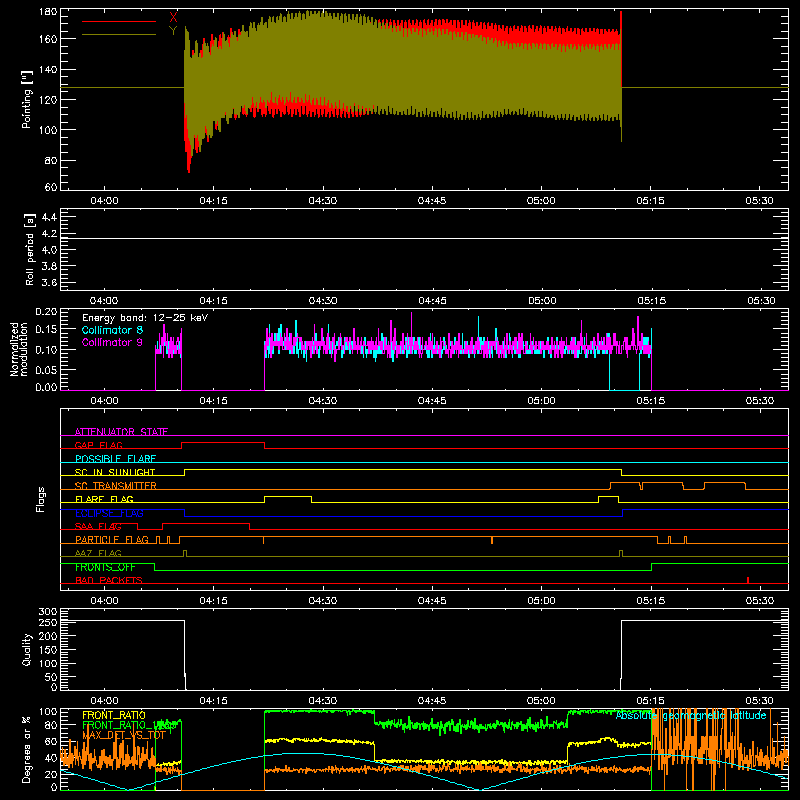Click '05:15' under the Pointing plot
This screenshot has width=800, height=800.
coord(651,201)
